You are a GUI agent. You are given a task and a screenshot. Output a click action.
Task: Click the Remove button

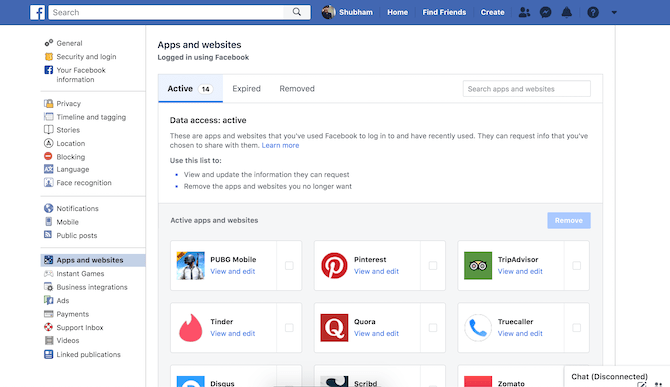tap(569, 220)
